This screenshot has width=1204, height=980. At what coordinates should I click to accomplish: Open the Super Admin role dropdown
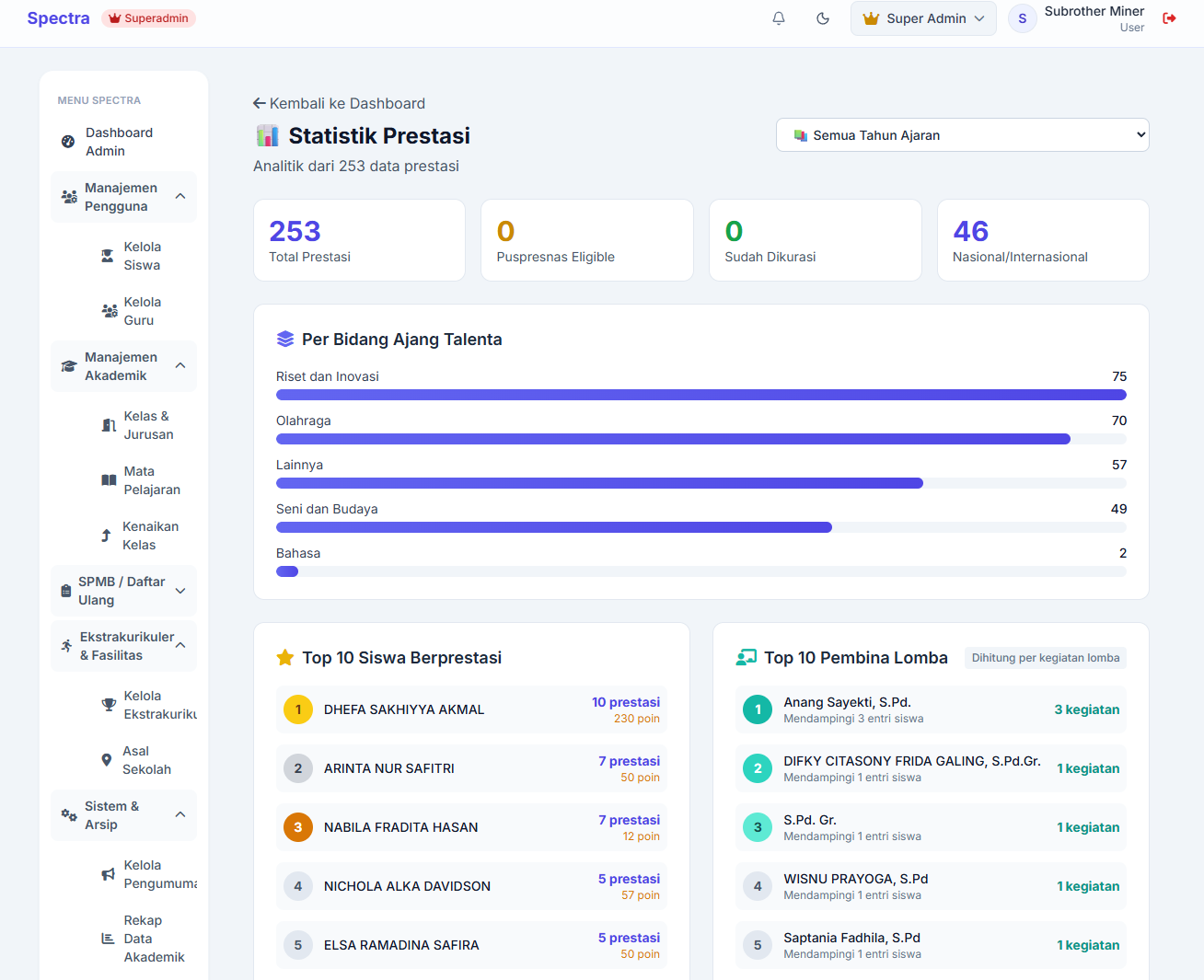coord(923,18)
